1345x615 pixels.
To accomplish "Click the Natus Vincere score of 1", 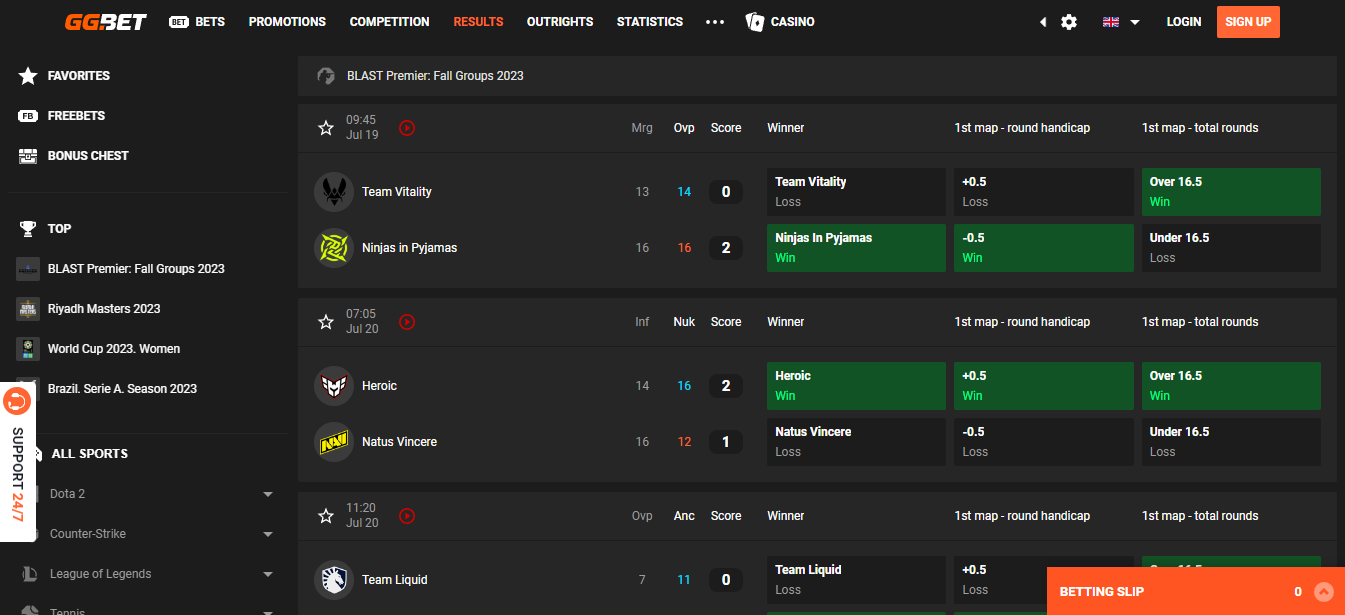I will [x=726, y=442].
